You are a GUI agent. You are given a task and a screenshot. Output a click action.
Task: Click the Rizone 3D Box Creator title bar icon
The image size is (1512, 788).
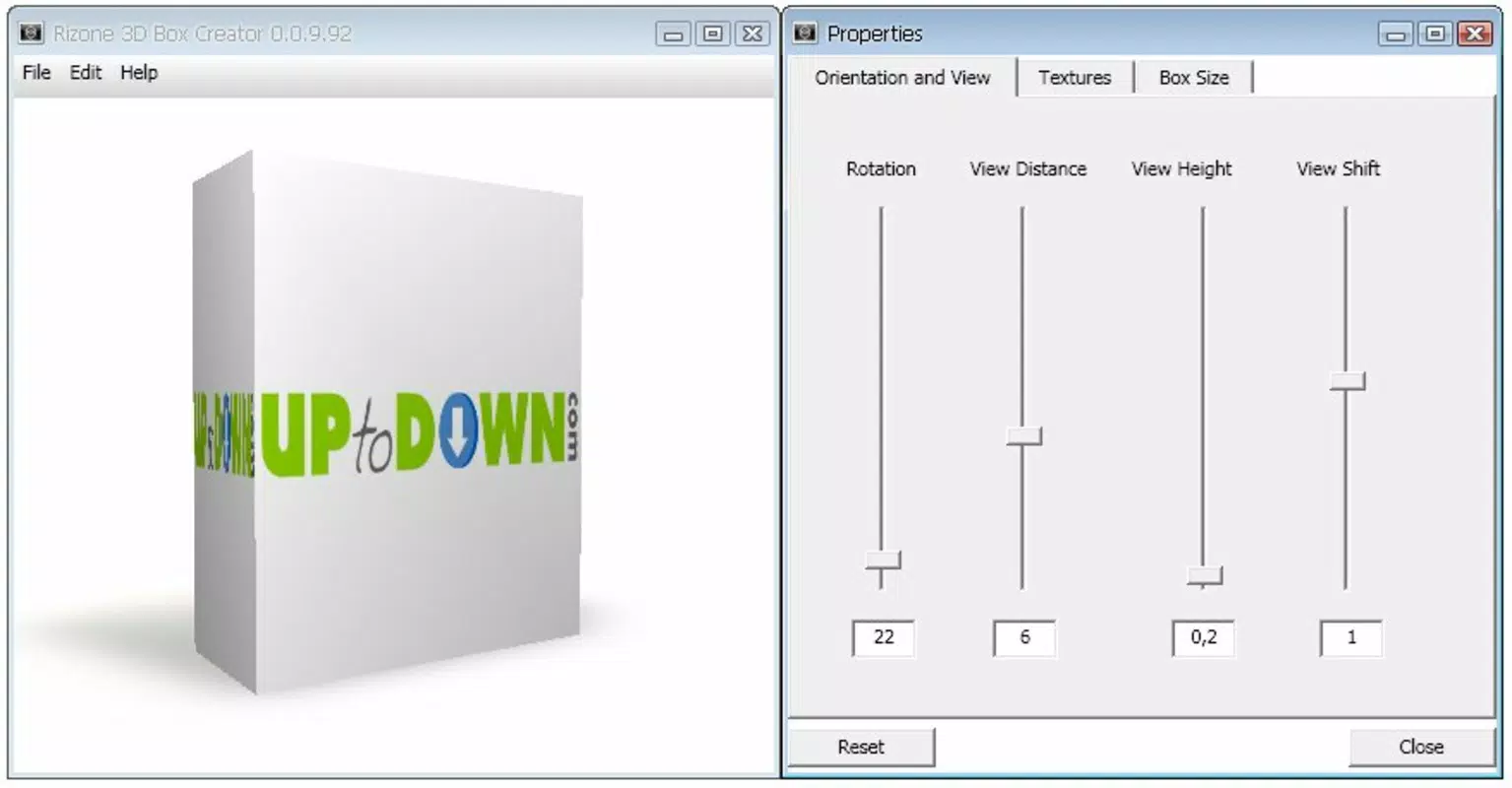tap(32, 33)
